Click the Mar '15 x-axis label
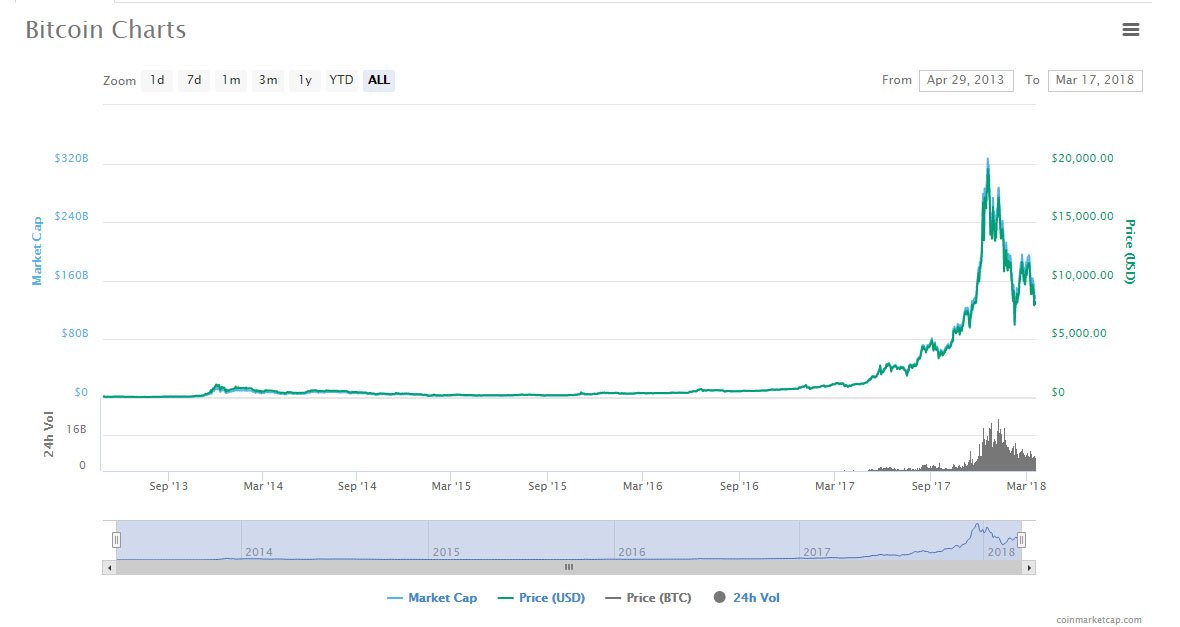1180x627 pixels. pos(451,486)
